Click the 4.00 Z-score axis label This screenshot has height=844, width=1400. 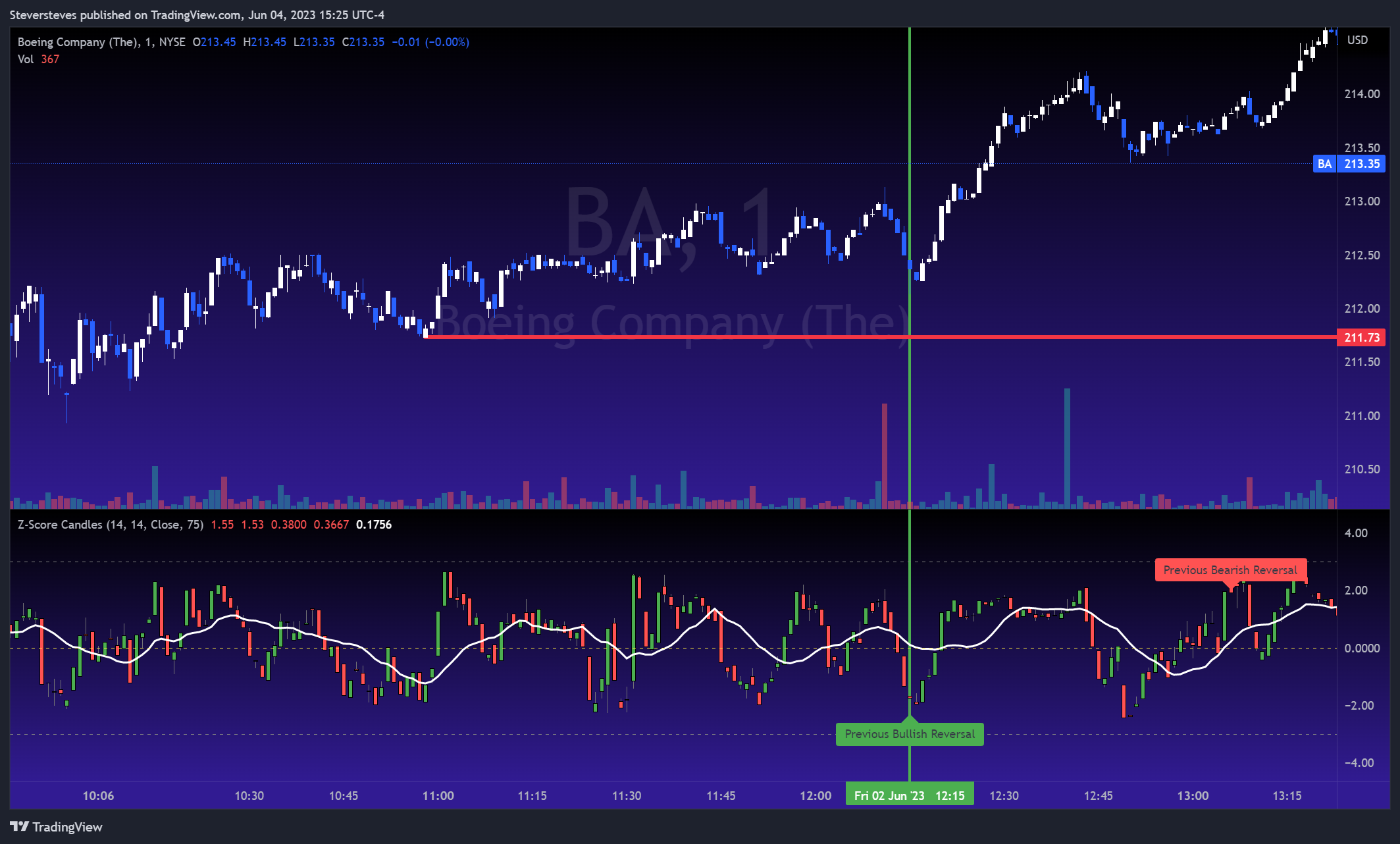point(1356,533)
